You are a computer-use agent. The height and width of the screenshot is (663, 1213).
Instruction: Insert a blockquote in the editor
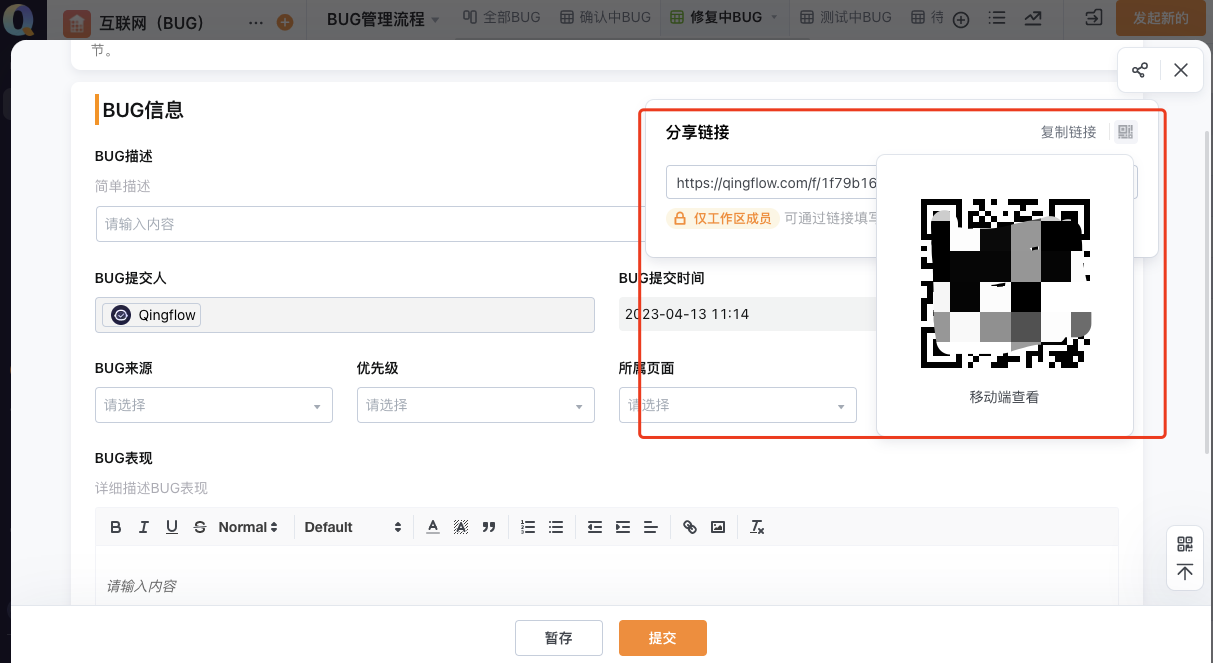pyautogui.click(x=489, y=527)
